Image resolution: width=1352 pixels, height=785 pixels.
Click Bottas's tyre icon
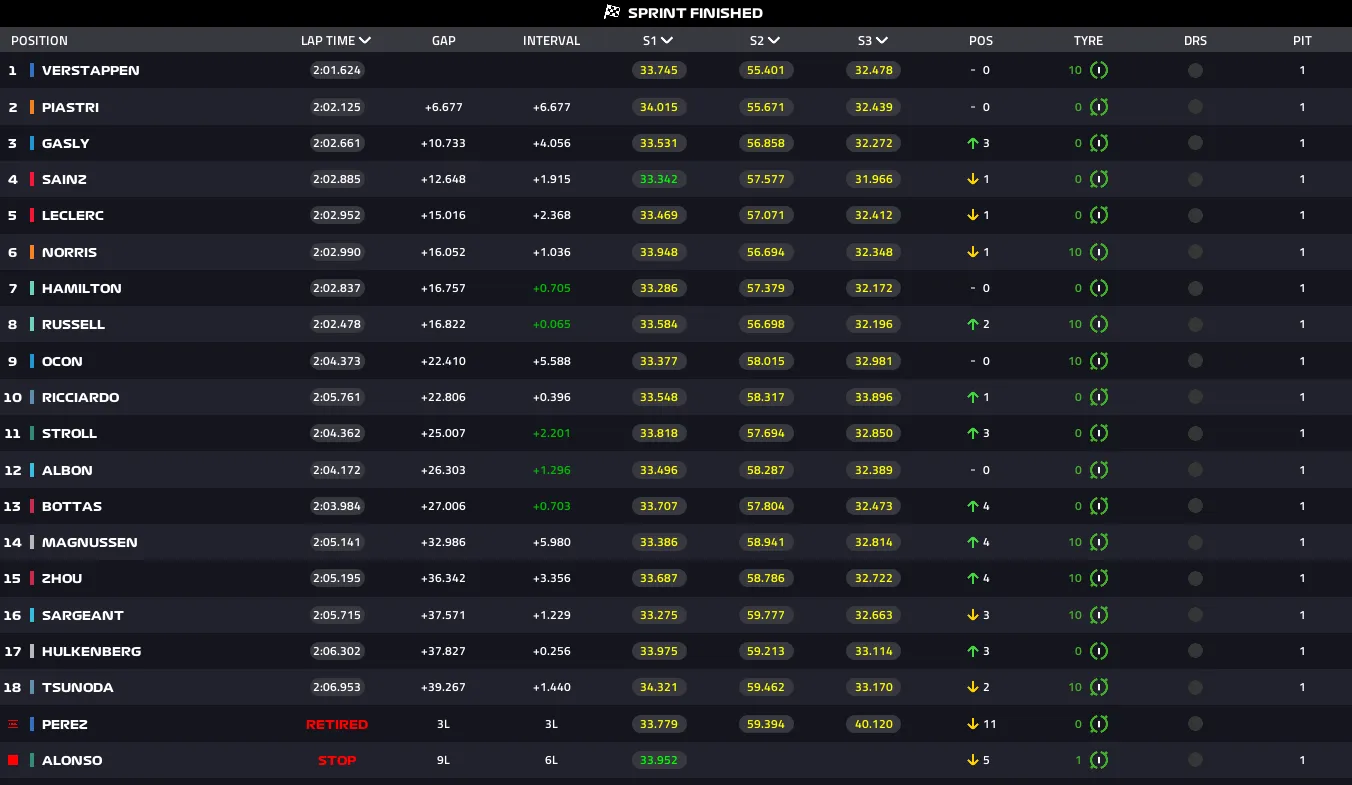coord(1099,506)
